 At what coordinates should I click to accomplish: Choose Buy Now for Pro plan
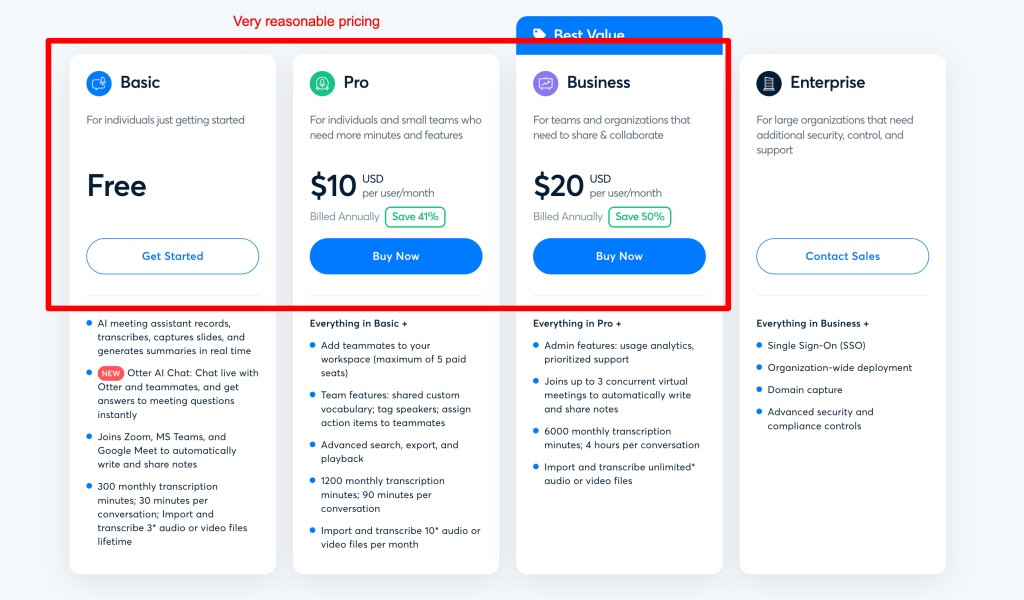[396, 256]
